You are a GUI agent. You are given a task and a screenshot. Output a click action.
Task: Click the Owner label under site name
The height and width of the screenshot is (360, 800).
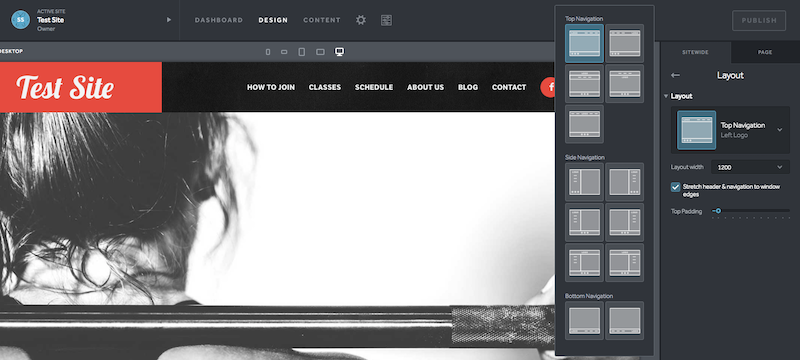click(x=46, y=29)
